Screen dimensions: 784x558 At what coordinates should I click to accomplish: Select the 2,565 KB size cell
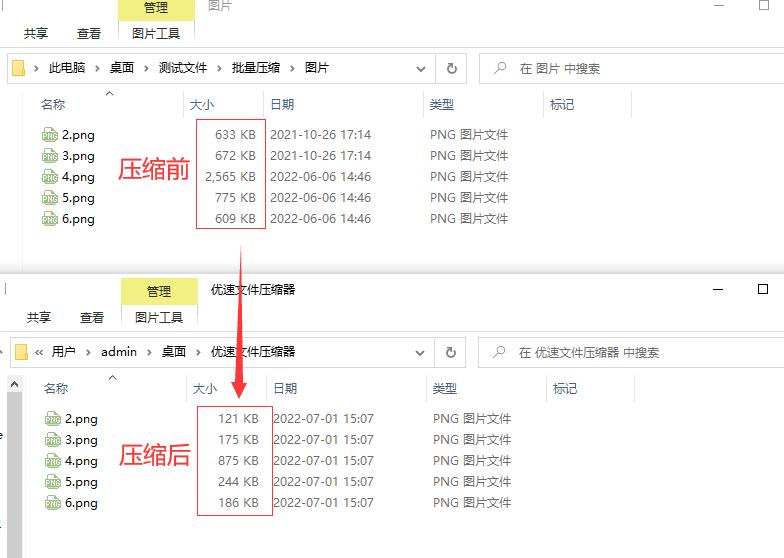(x=230, y=176)
